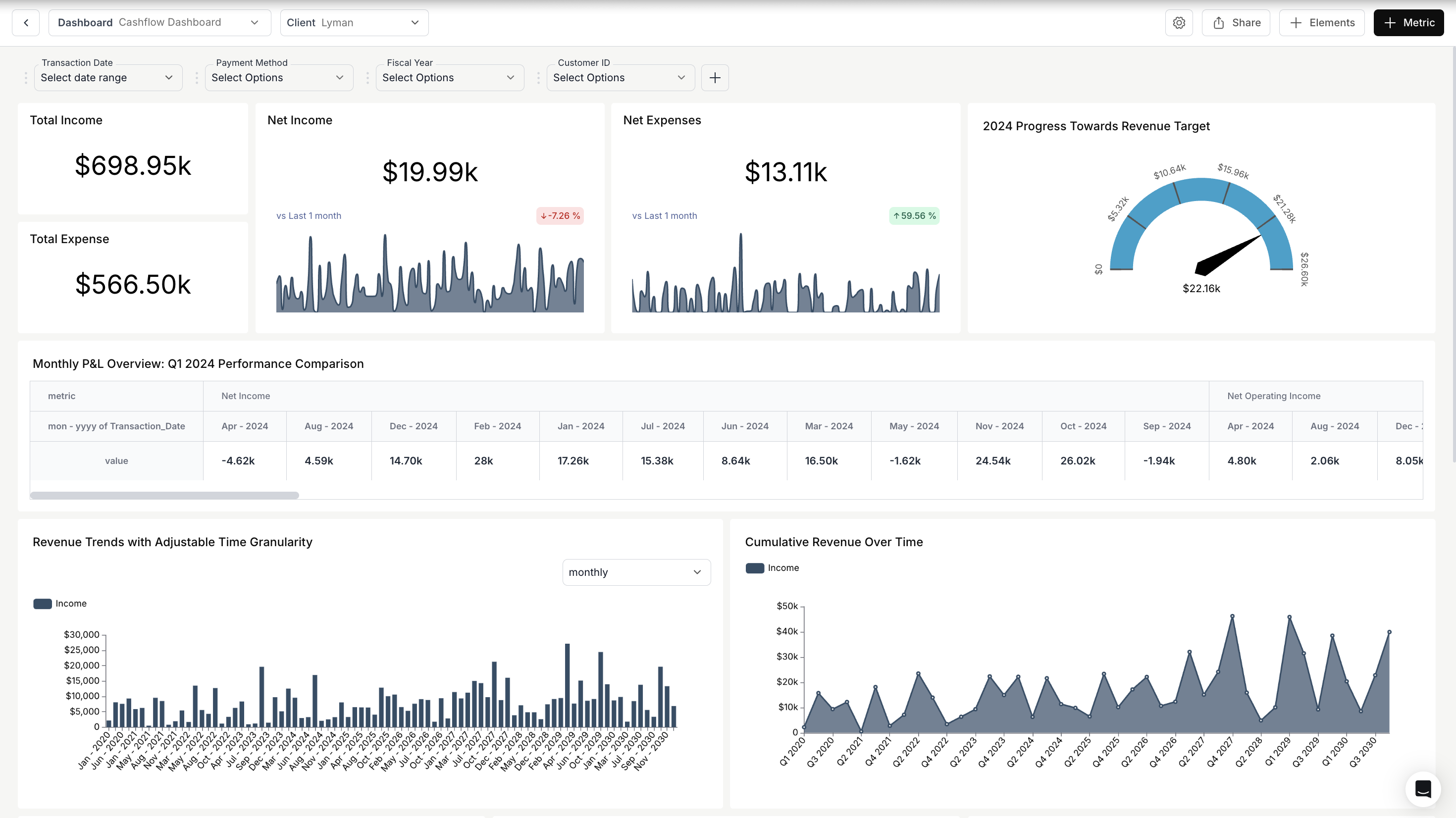This screenshot has width=1456, height=818.
Task: Click the Oct - 2024 column header
Action: click(1083, 426)
